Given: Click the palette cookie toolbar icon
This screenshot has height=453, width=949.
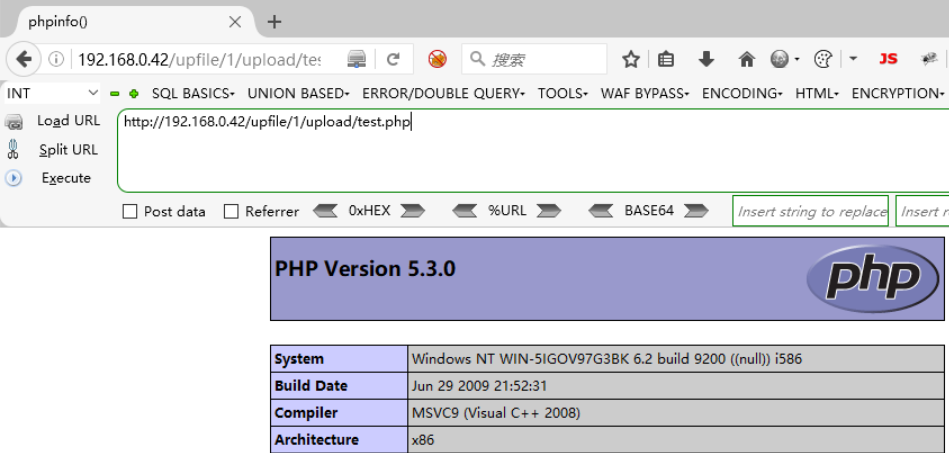Looking at the screenshot, I should click(823, 59).
